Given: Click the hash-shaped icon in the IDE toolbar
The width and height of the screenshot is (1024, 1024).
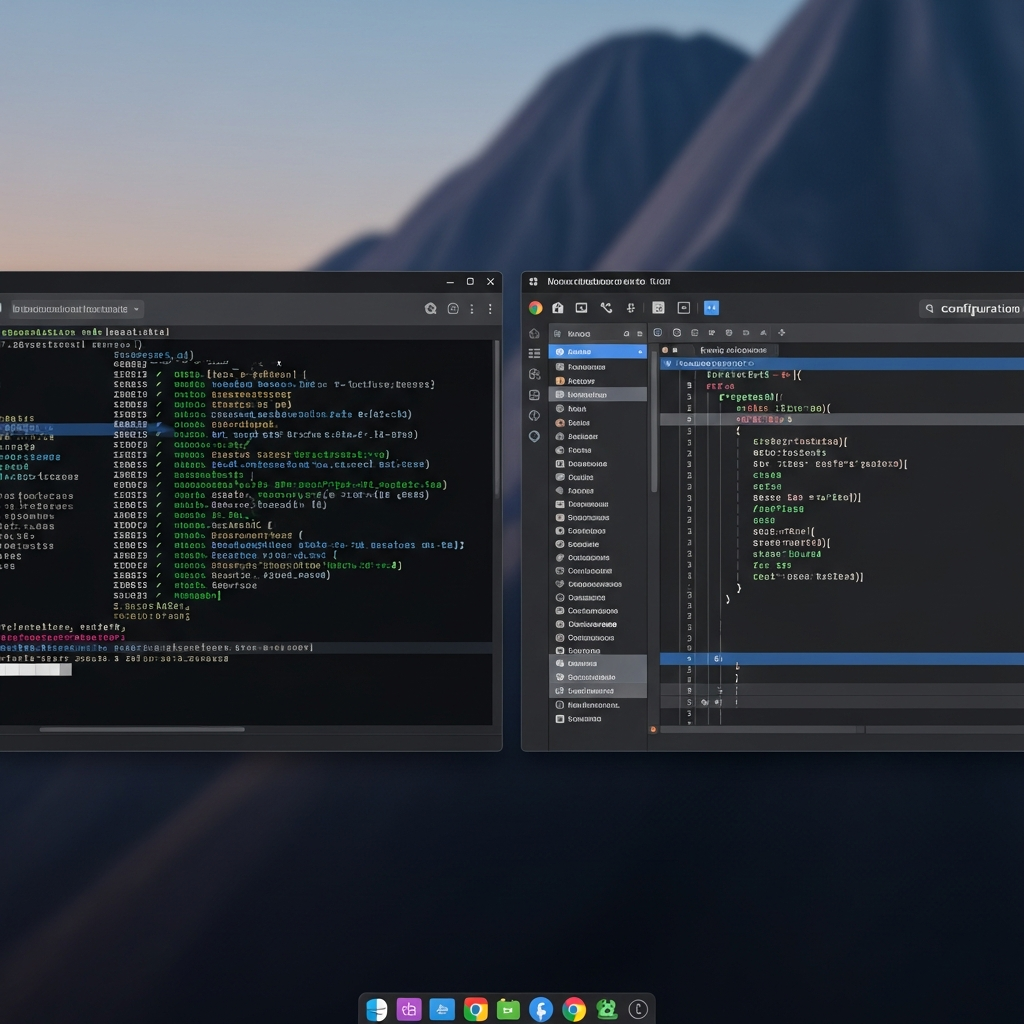Looking at the screenshot, I should pyautogui.click(x=631, y=308).
